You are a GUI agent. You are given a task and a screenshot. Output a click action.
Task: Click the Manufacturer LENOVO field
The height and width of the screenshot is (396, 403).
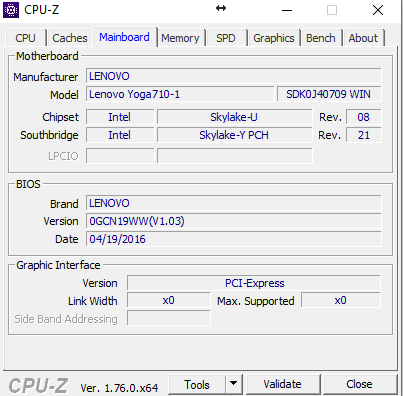[x=233, y=76]
